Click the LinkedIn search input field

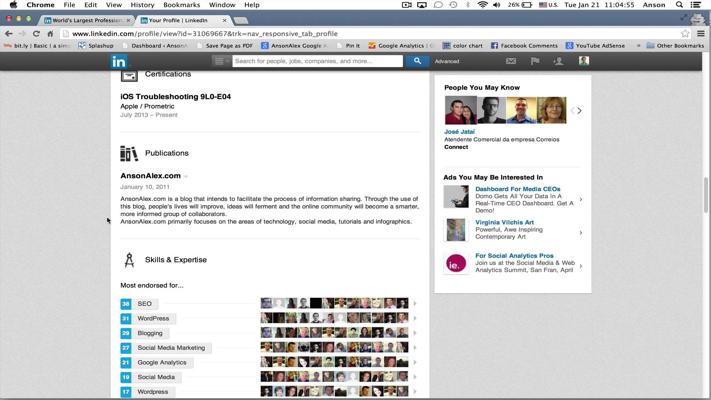click(x=316, y=61)
